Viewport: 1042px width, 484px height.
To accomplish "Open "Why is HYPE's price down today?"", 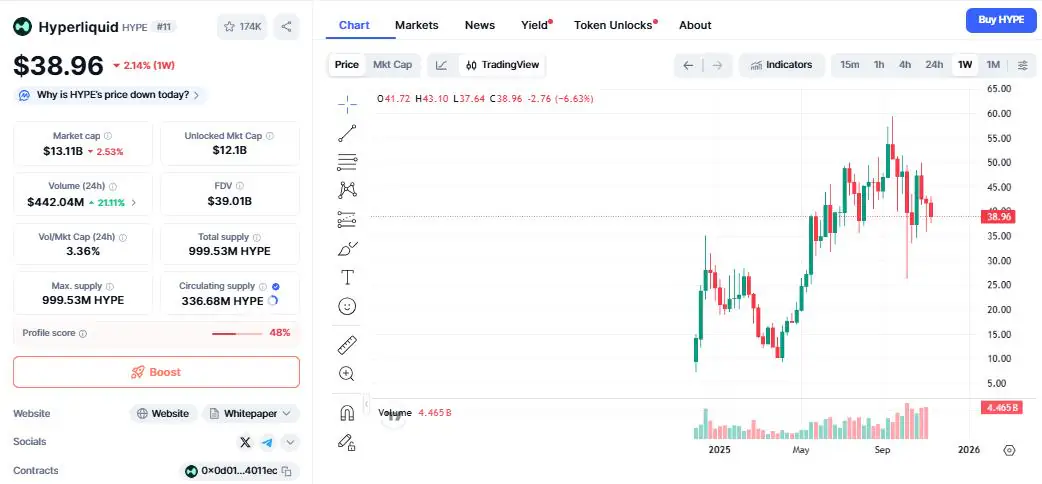I will 109,95.
